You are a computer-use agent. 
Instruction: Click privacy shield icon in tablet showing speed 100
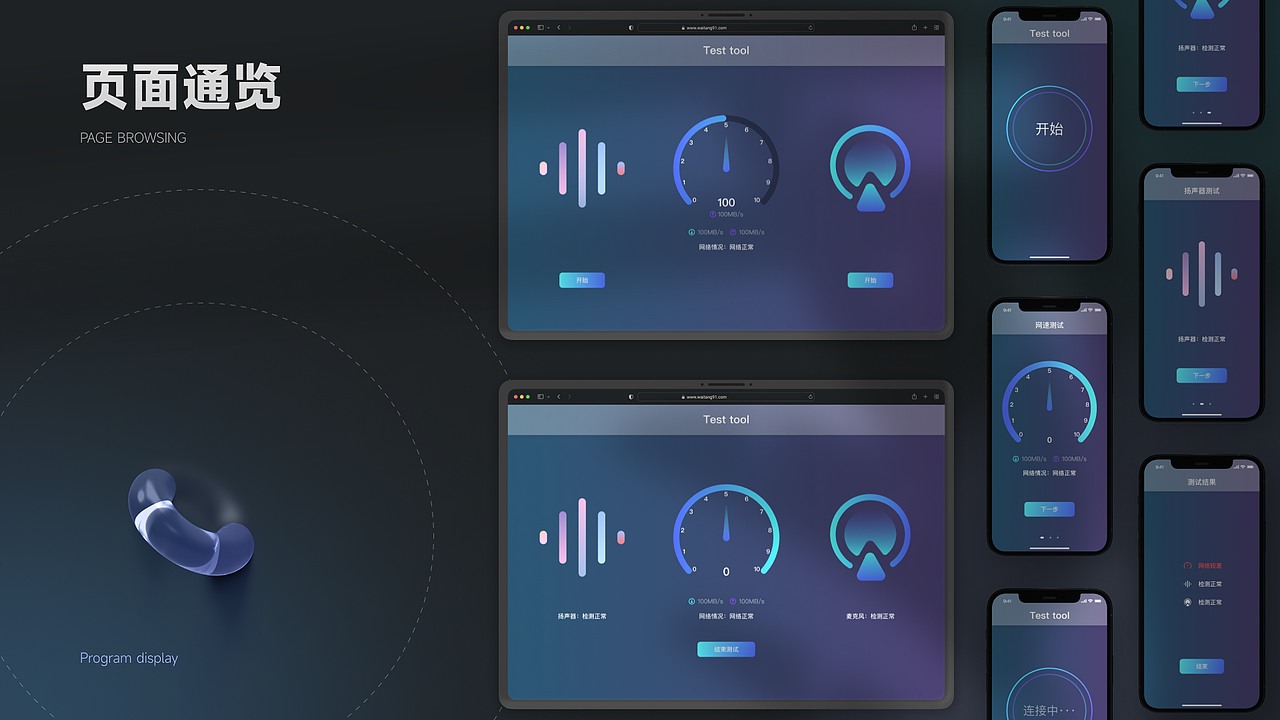(x=631, y=27)
